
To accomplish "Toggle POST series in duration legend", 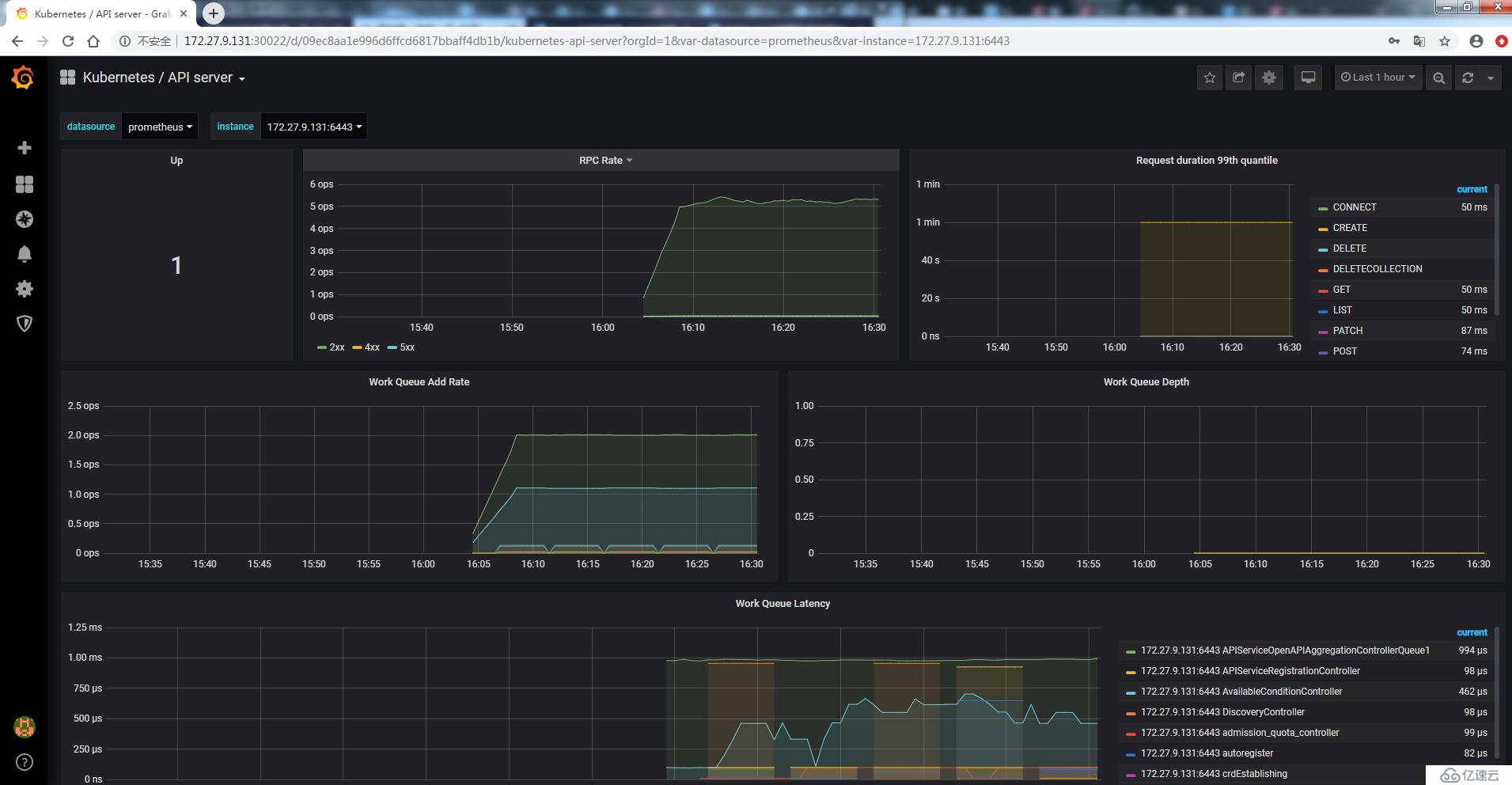I will (x=1344, y=351).
